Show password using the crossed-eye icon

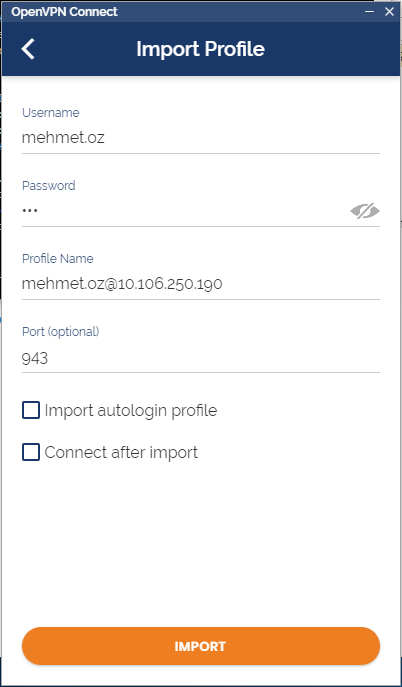click(365, 211)
